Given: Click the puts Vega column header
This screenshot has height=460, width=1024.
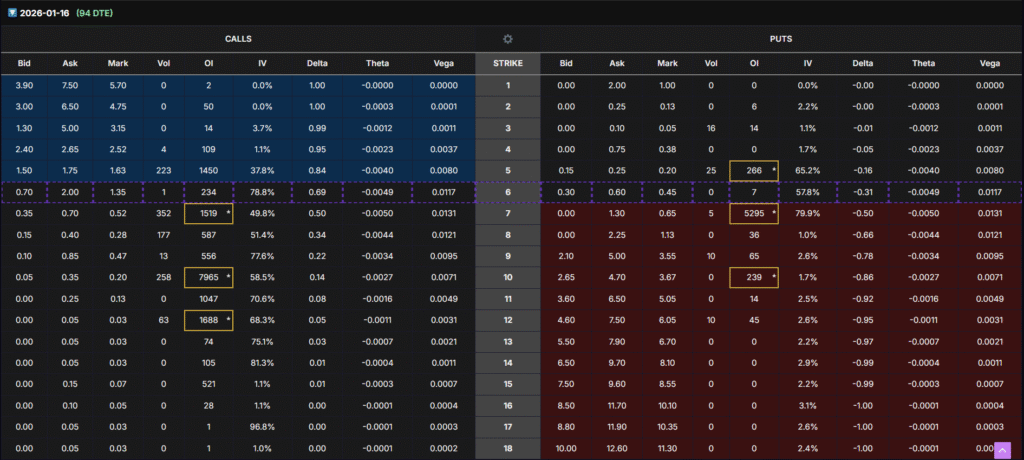Looking at the screenshot, I should 988,64.
